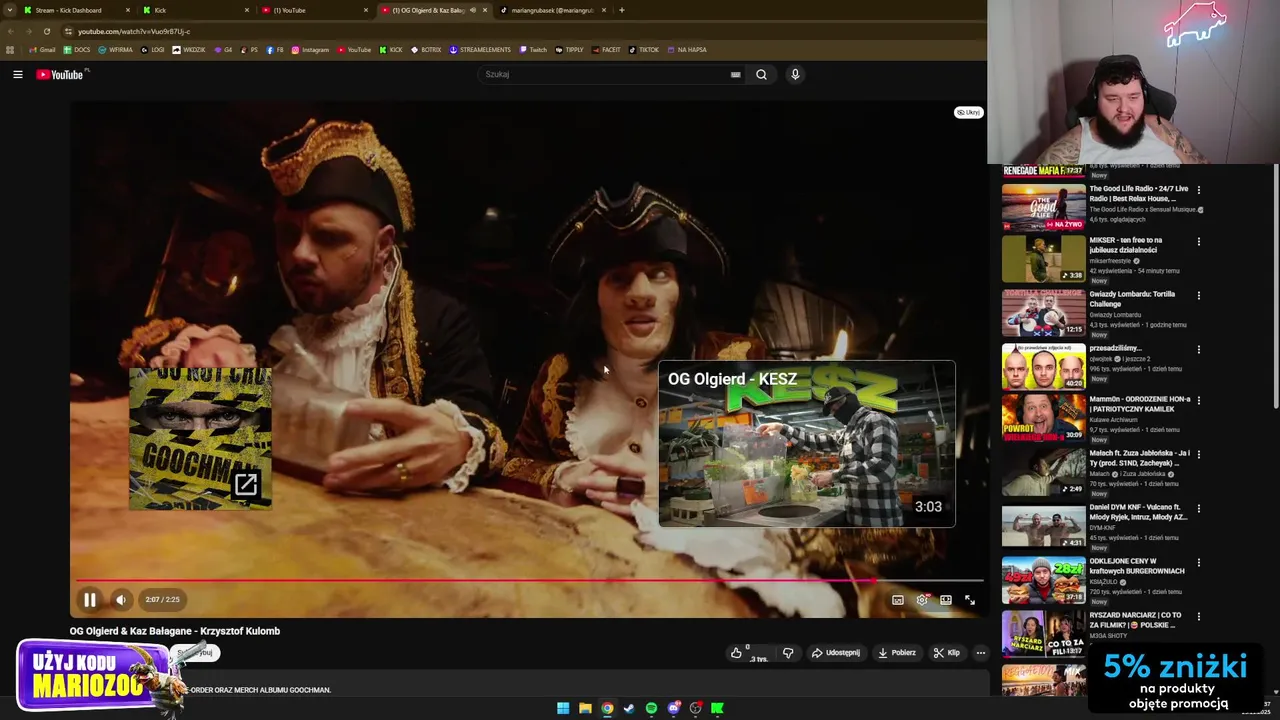Open Chrome apps grid in bookmarks bar
Screen dimensions: 1280x720
10,50
